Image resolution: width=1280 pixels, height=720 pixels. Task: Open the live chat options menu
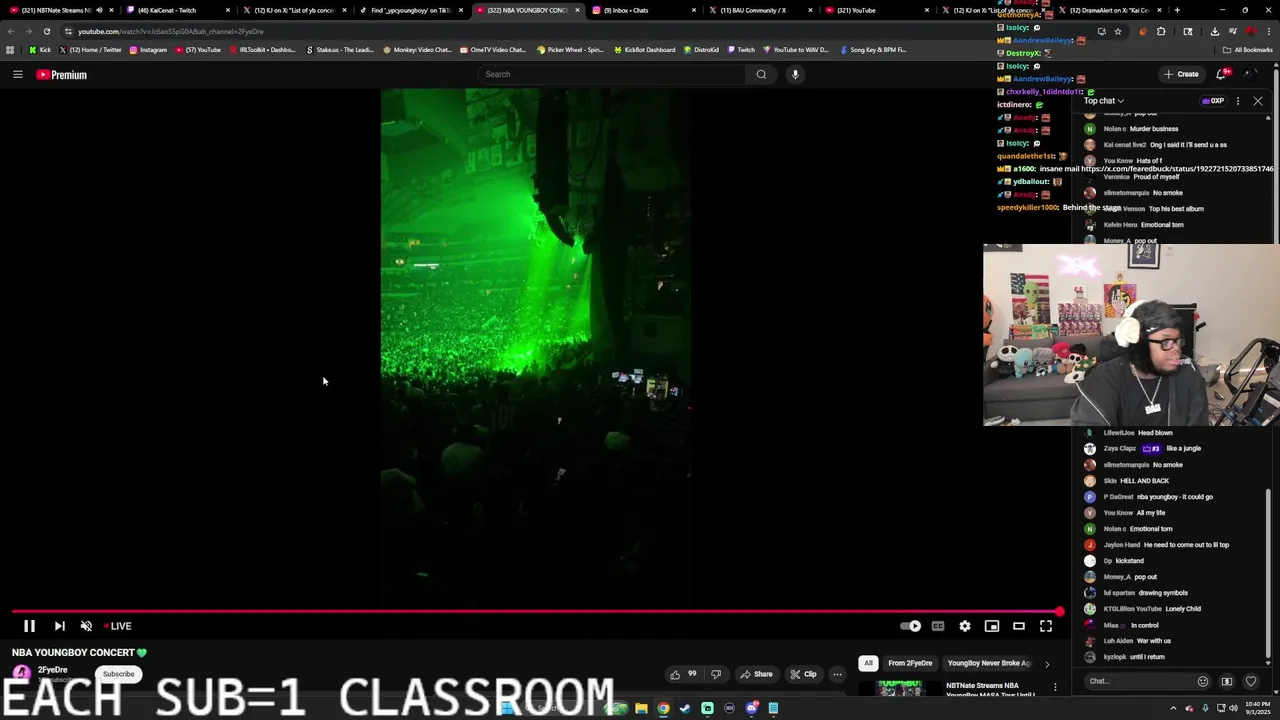[1238, 101]
